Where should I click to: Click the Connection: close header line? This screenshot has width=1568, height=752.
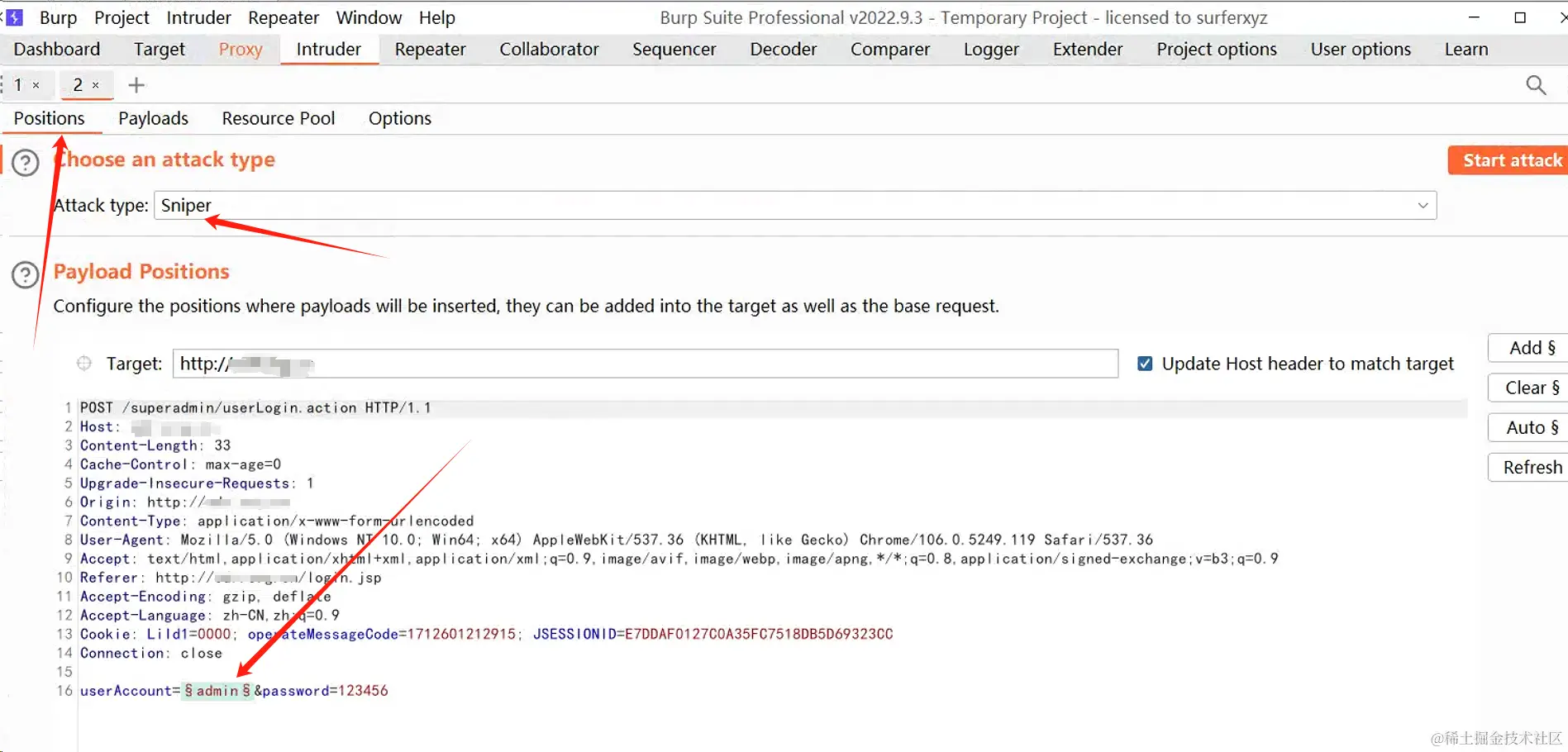click(x=151, y=653)
